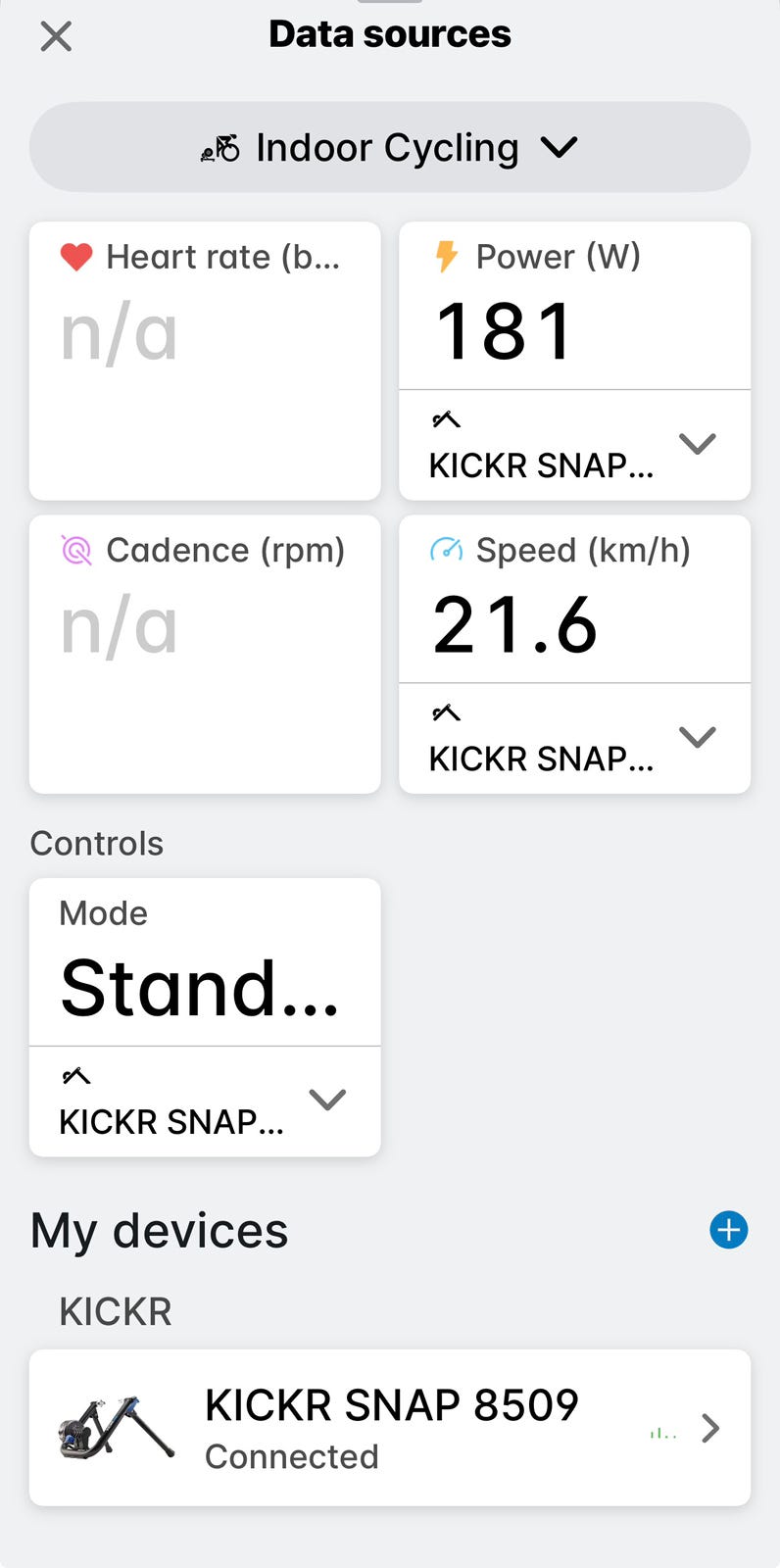This screenshot has height=1568, width=780.
Task: Tap the 181 Power value
Action: (505, 331)
